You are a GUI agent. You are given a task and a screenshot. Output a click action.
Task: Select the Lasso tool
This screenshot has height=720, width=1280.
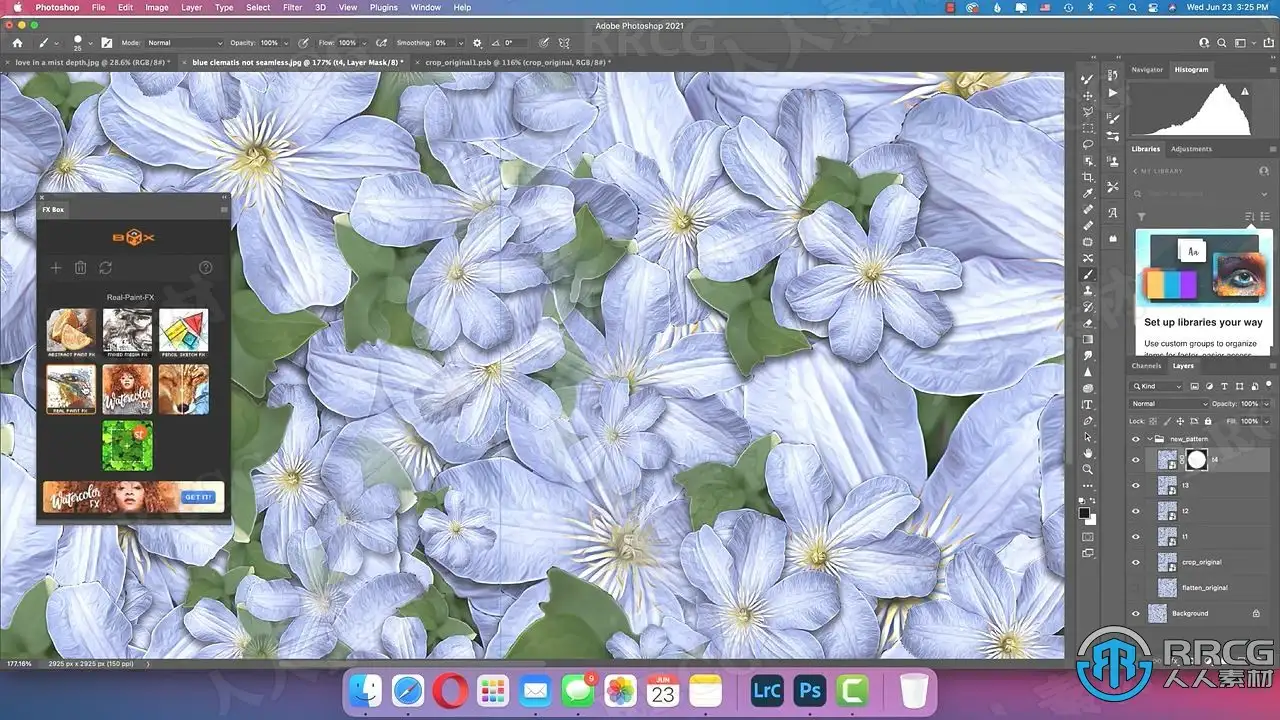[1088, 145]
